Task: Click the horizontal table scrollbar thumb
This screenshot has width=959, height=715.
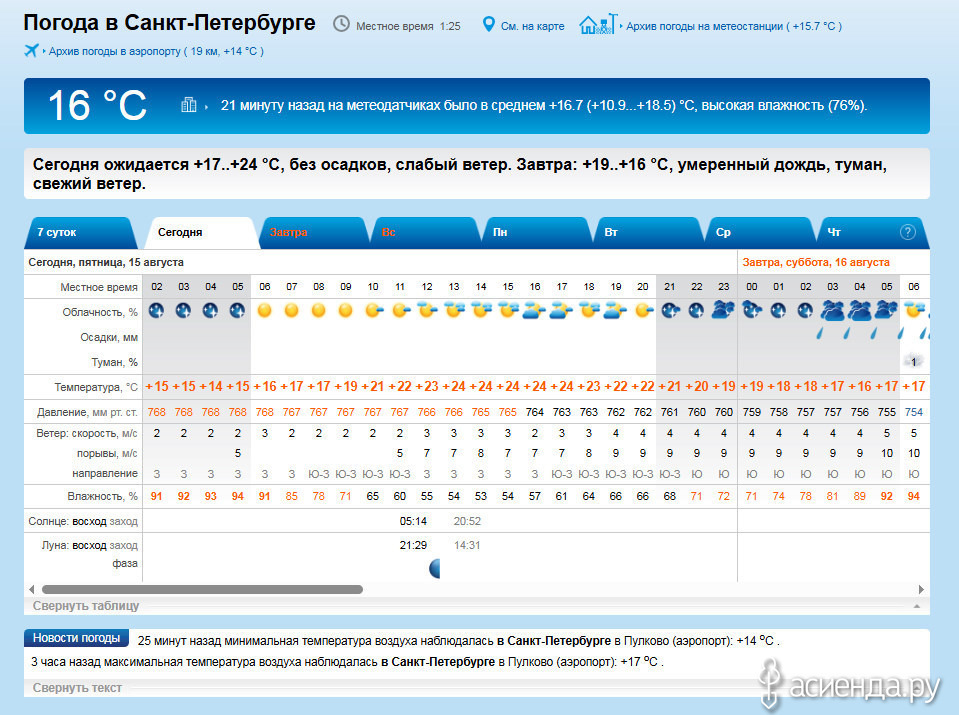Action: pyautogui.click(x=202, y=590)
